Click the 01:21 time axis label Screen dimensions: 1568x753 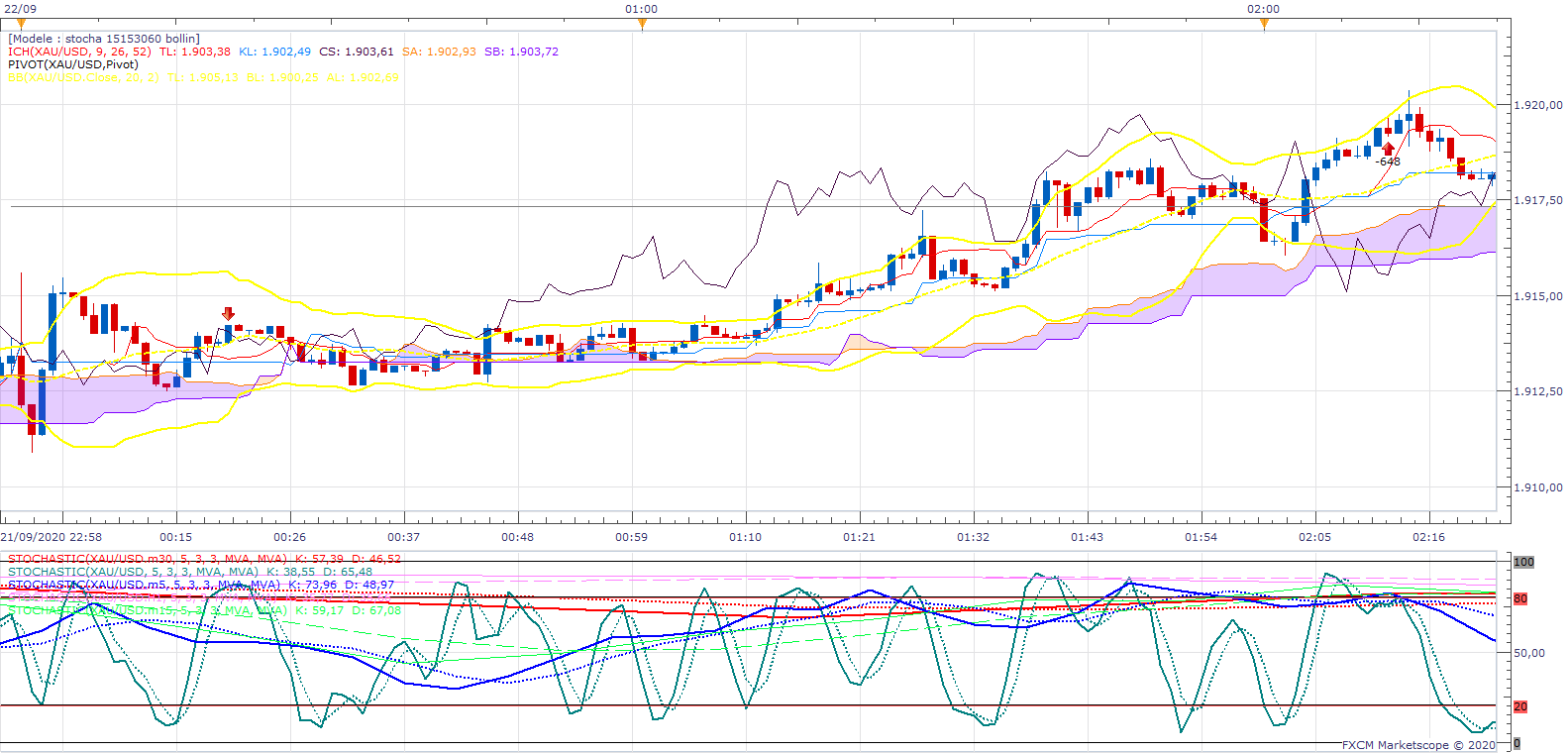click(859, 537)
